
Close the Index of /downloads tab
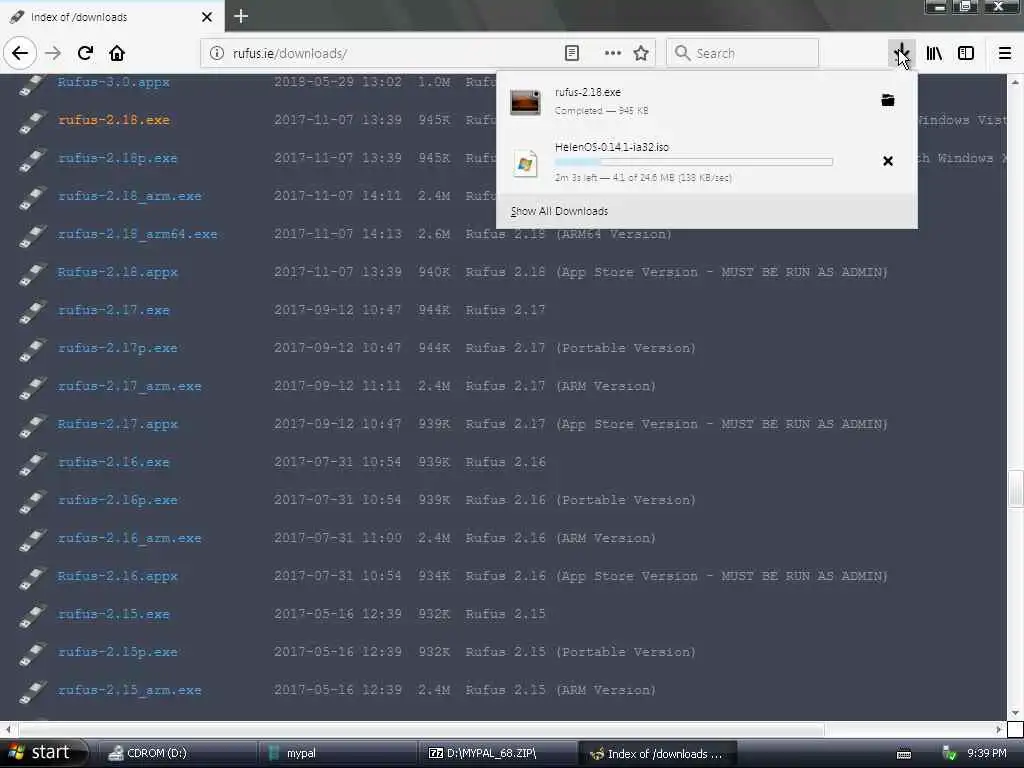pyautogui.click(x=207, y=17)
